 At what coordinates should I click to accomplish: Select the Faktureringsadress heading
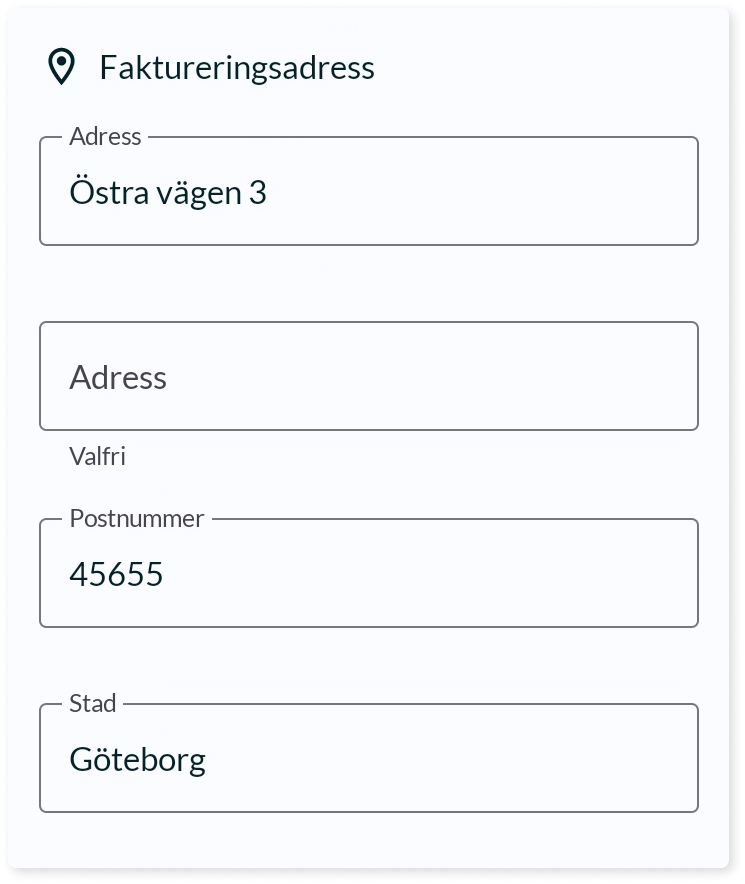[237, 68]
